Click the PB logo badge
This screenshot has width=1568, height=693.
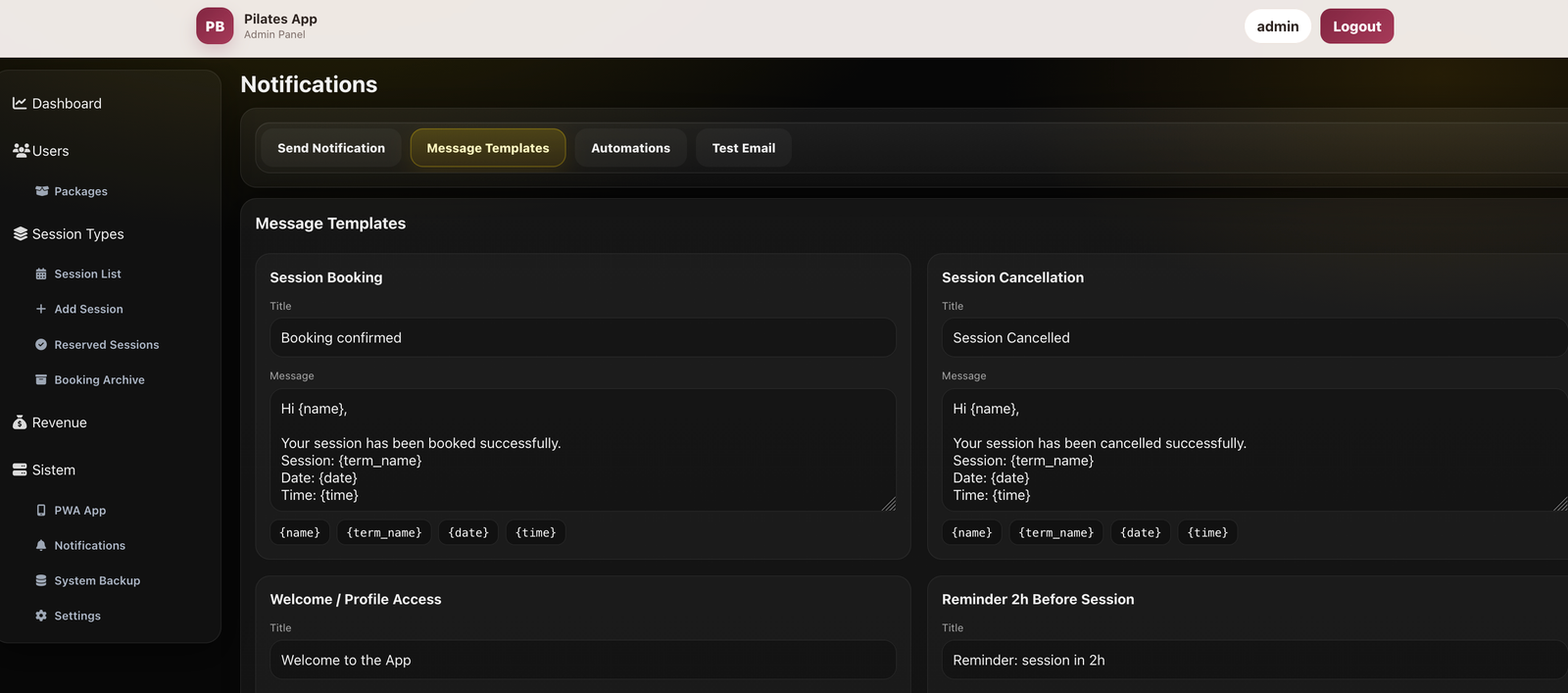click(215, 26)
